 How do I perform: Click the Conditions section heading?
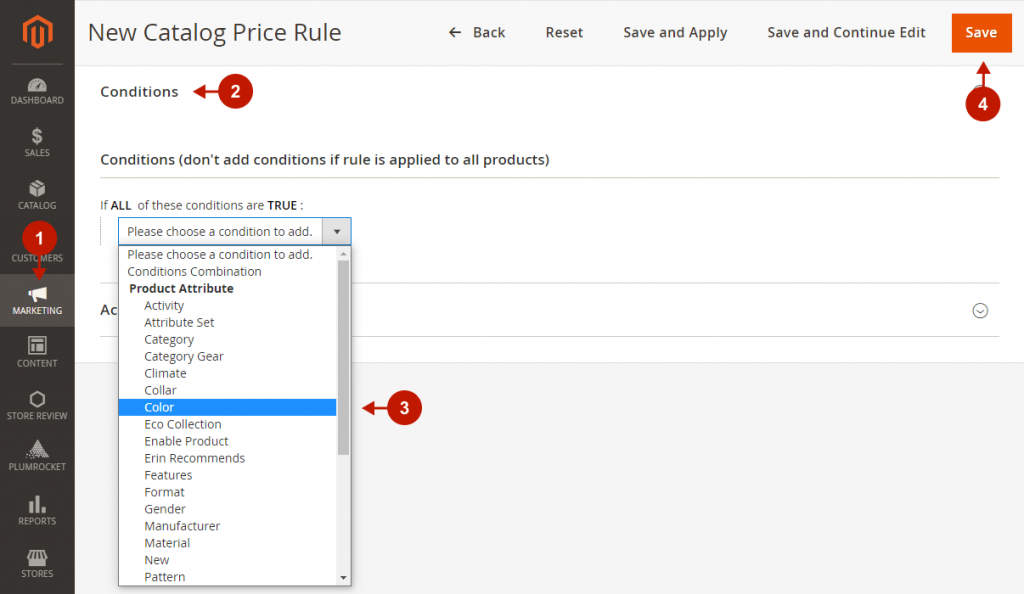(139, 91)
